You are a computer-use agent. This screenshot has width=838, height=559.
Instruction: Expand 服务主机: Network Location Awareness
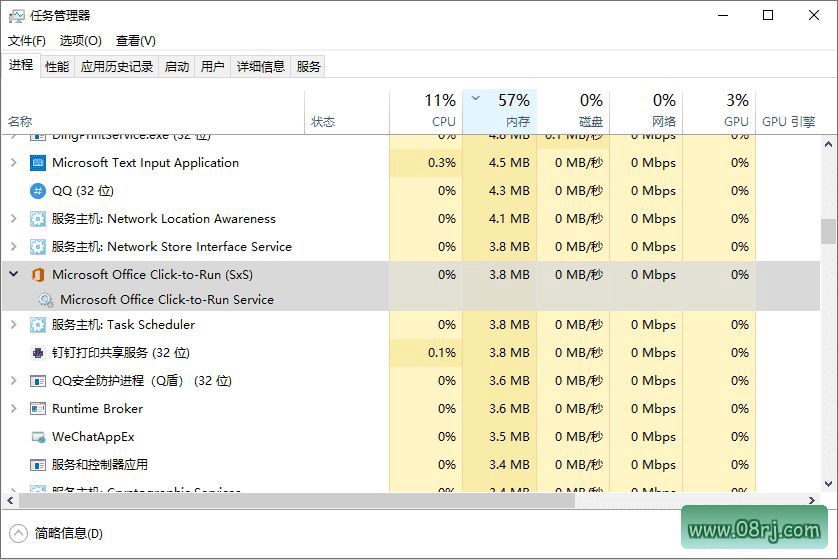14,219
